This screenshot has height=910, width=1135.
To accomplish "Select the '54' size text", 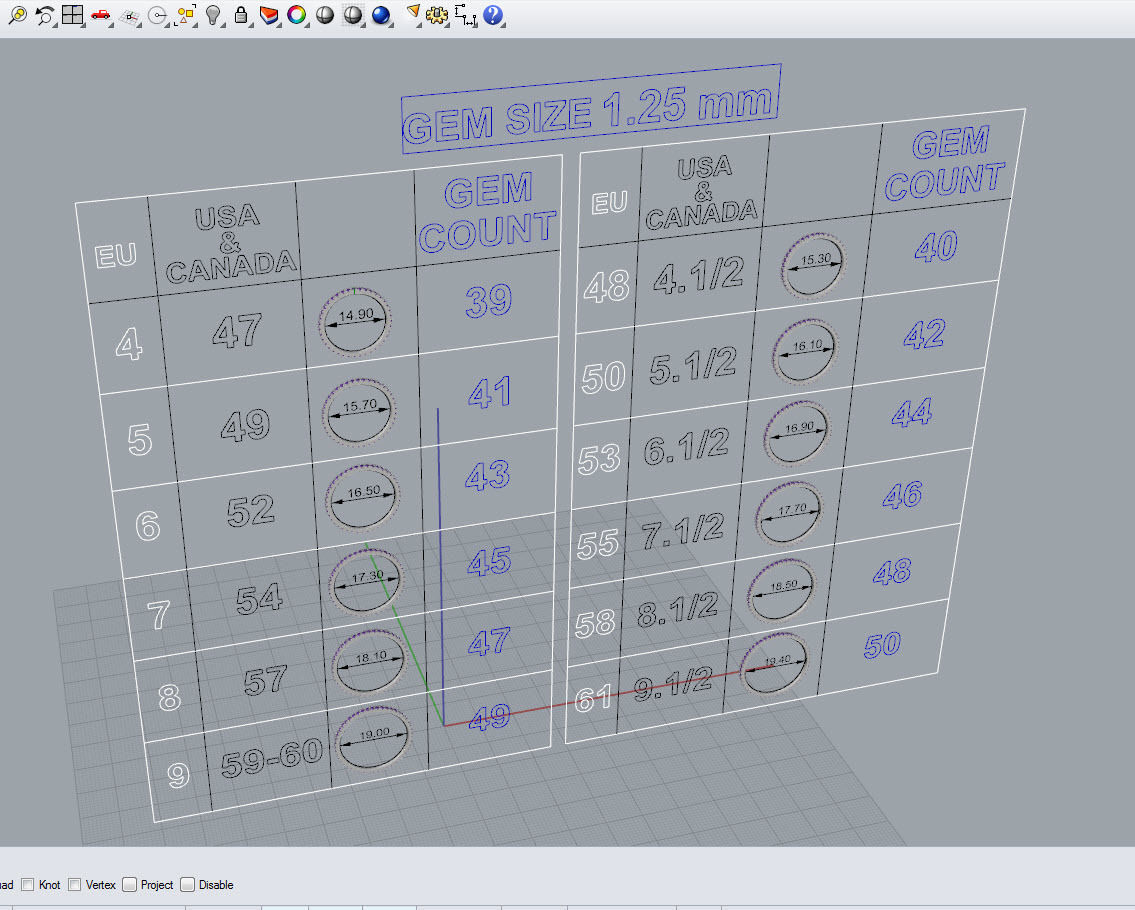I will [258, 599].
